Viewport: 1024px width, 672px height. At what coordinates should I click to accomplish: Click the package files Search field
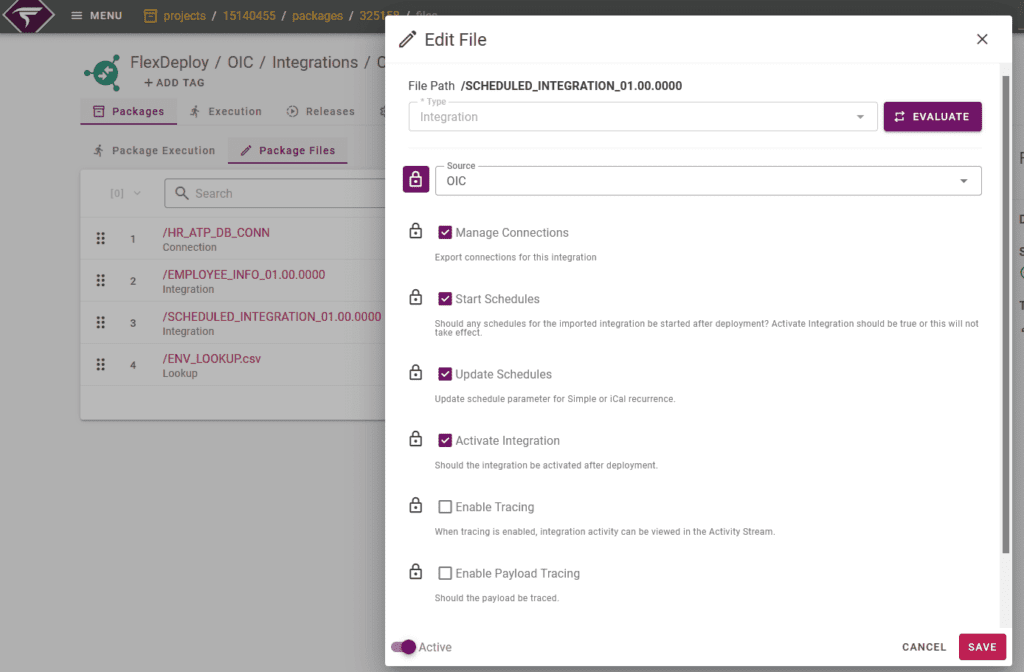274,193
